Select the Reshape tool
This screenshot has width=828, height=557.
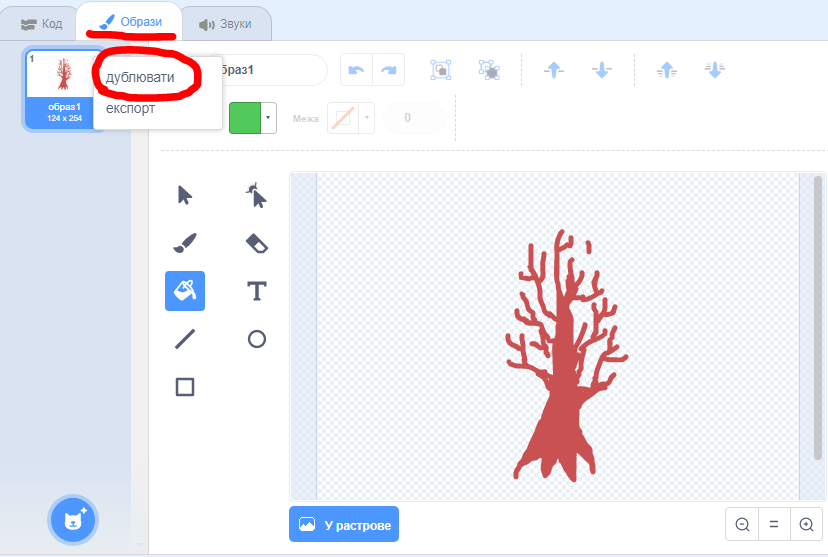click(x=257, y=195)
